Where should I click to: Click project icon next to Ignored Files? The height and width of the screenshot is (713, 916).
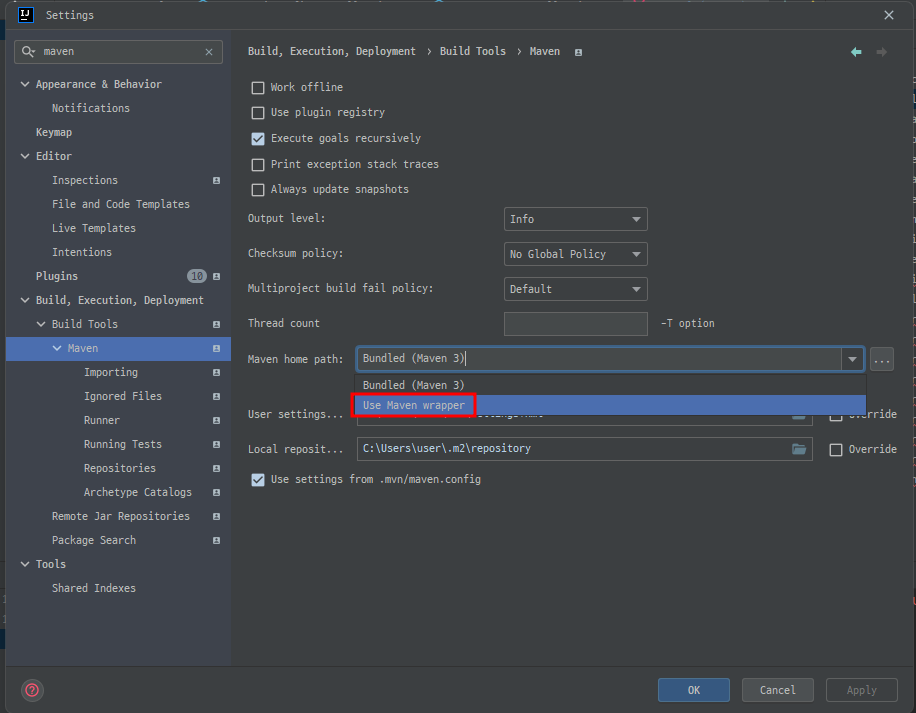coord(217,397)
